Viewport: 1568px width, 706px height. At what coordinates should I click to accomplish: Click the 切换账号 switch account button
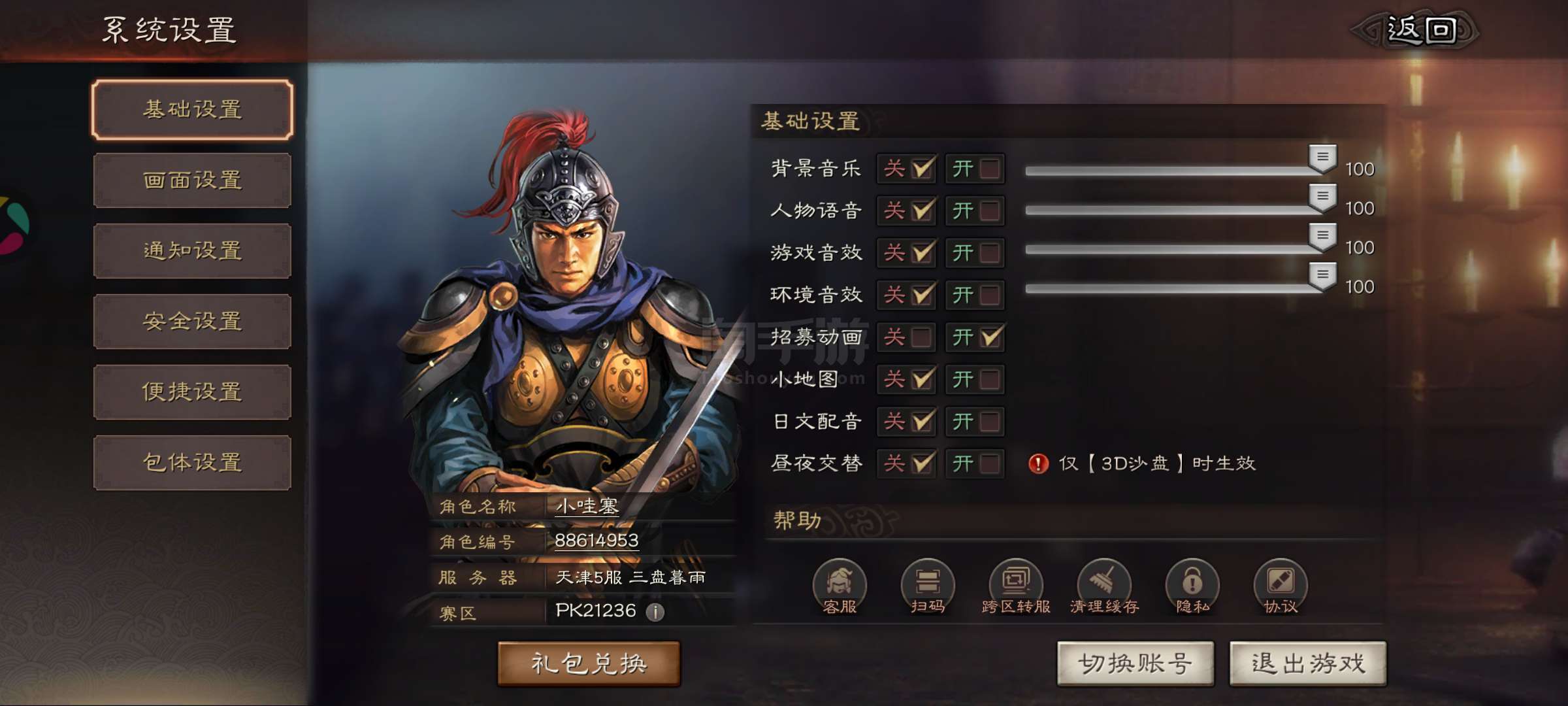pyautogui.click(x=1135, y=664)
